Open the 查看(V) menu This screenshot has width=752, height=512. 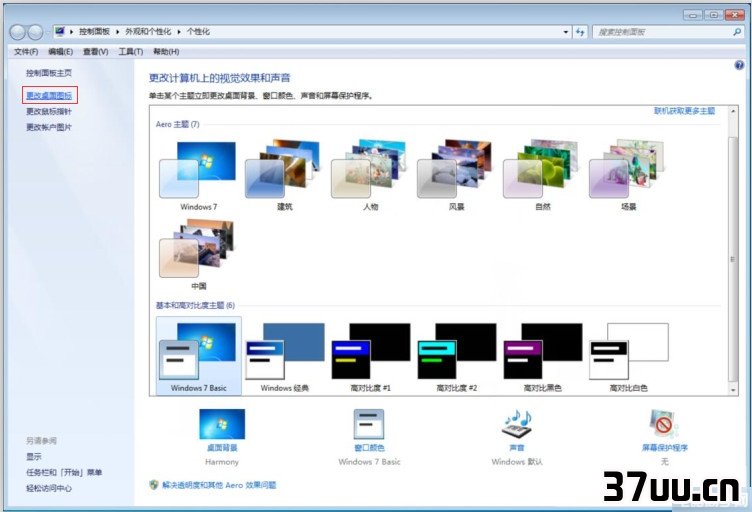tap(95, 52)
